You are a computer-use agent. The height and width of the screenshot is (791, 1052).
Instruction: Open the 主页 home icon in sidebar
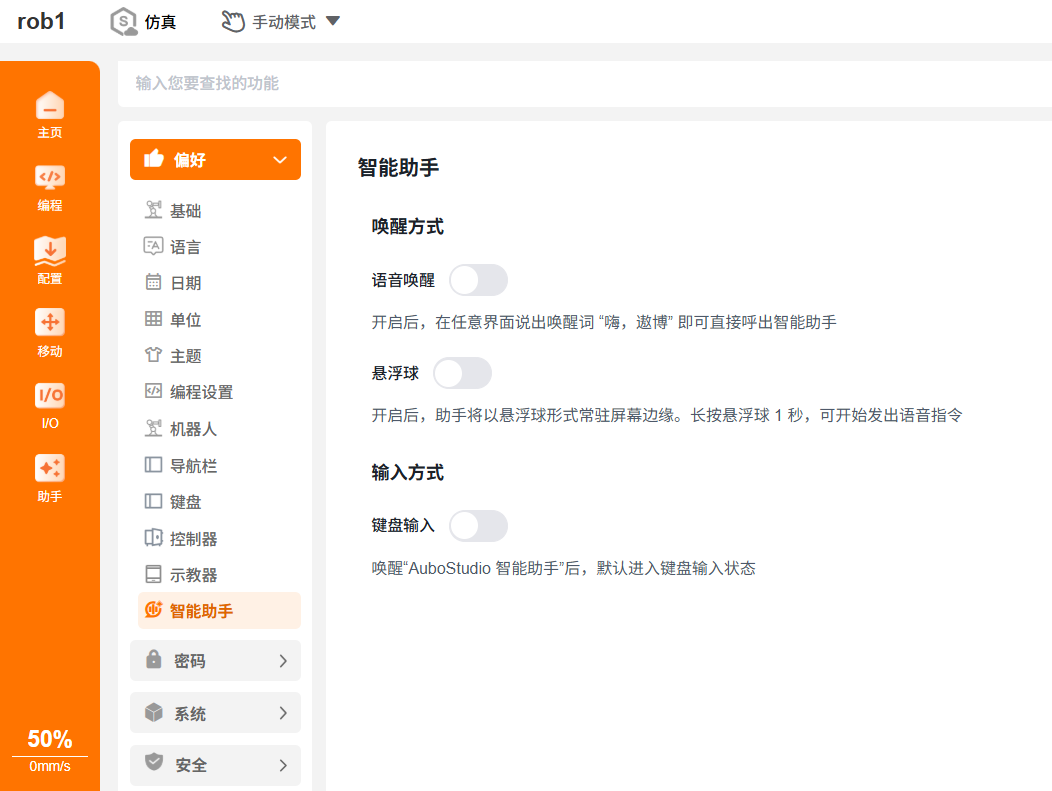pyautogui.click(x=50, y=106)
